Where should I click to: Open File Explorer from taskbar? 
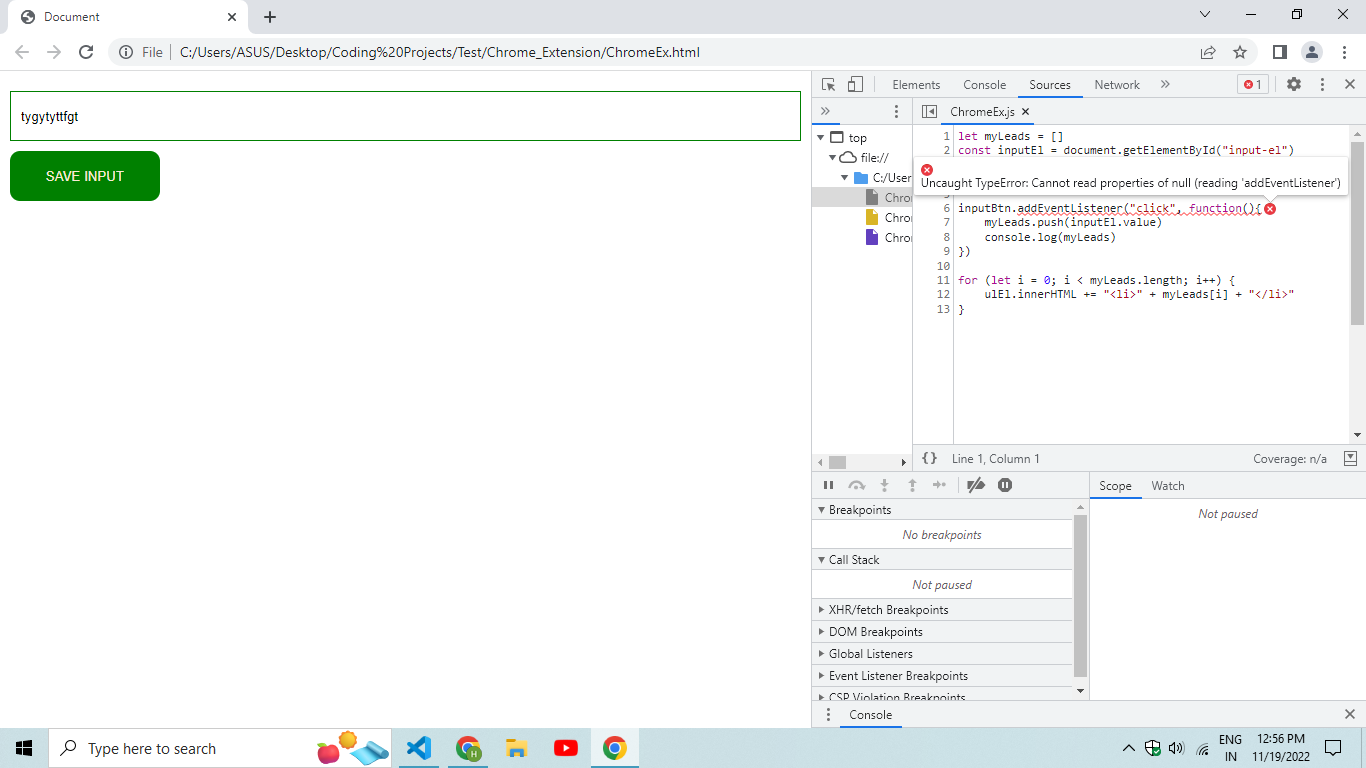[516, 748]
